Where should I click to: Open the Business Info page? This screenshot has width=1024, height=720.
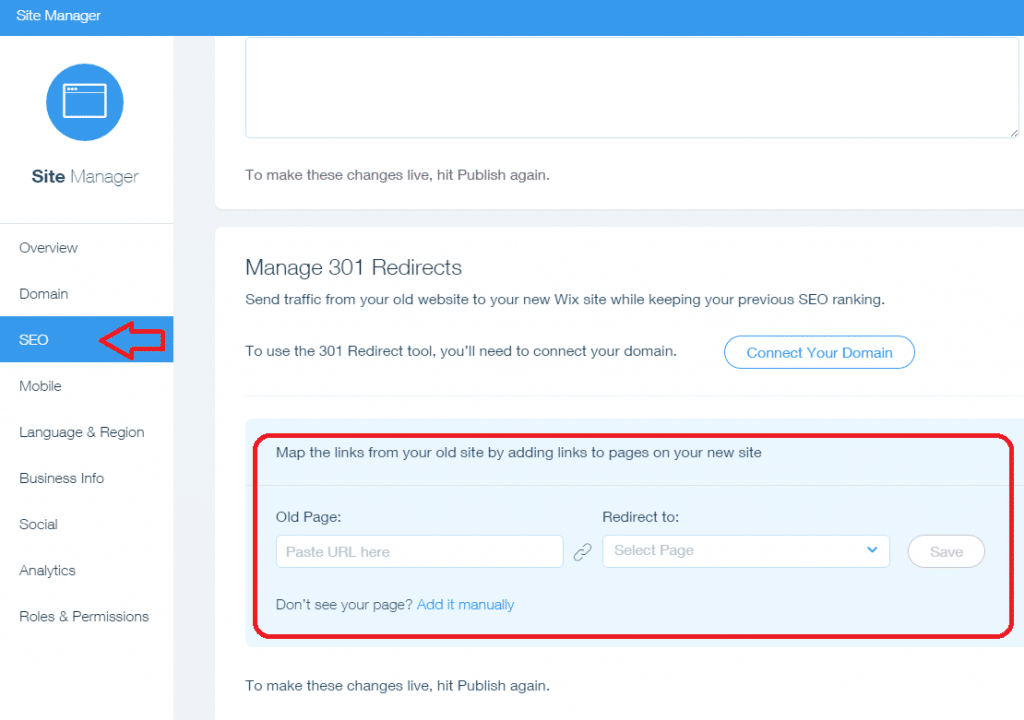point(62,478)
